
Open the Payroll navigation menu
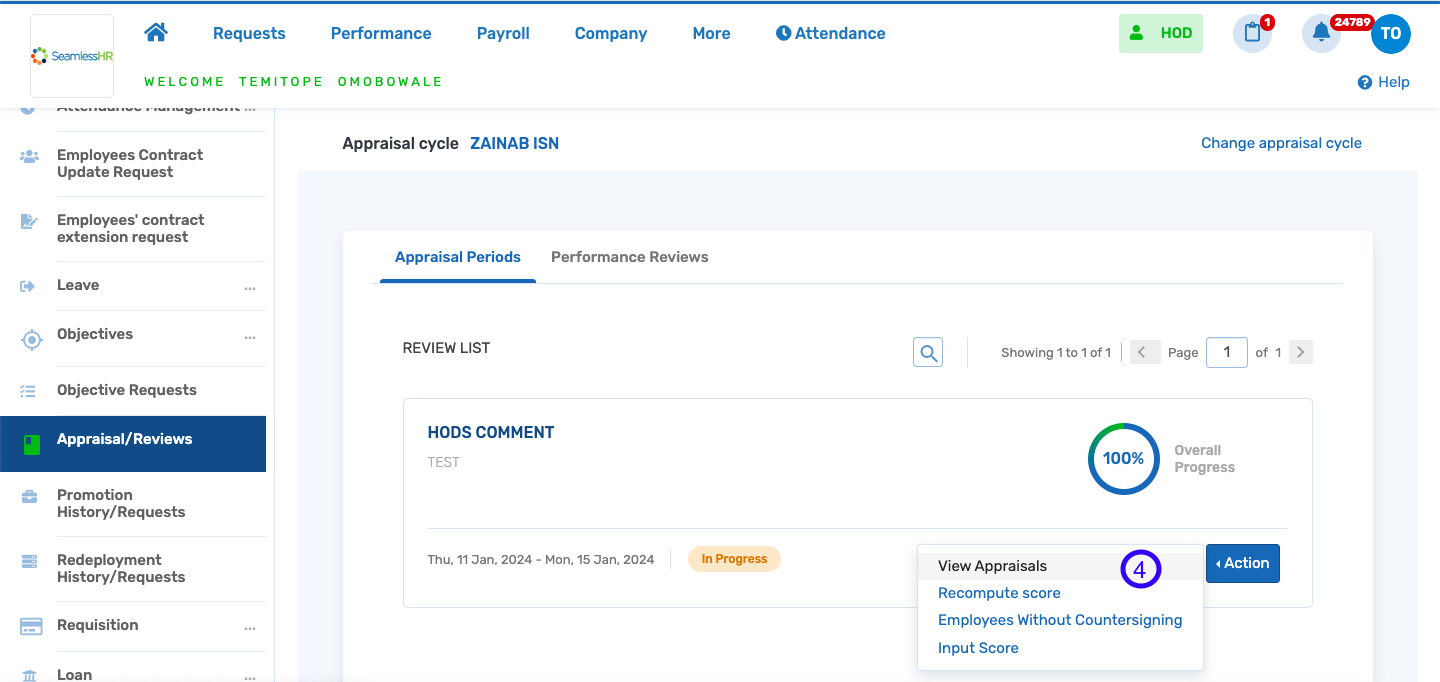pyautogui.click(x=503, y=33)
